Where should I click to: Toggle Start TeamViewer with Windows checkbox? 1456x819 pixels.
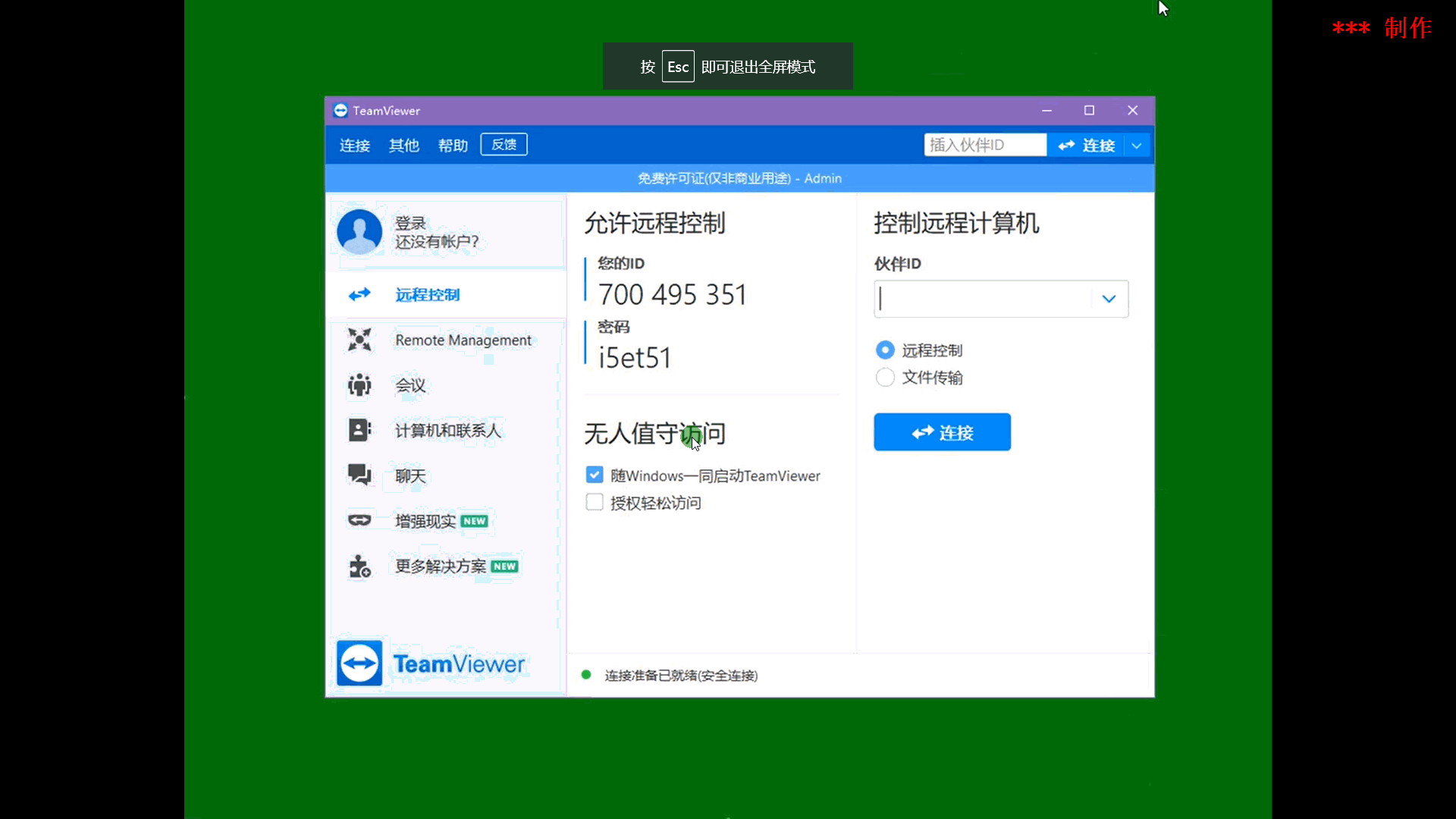[x=595, y=475]
